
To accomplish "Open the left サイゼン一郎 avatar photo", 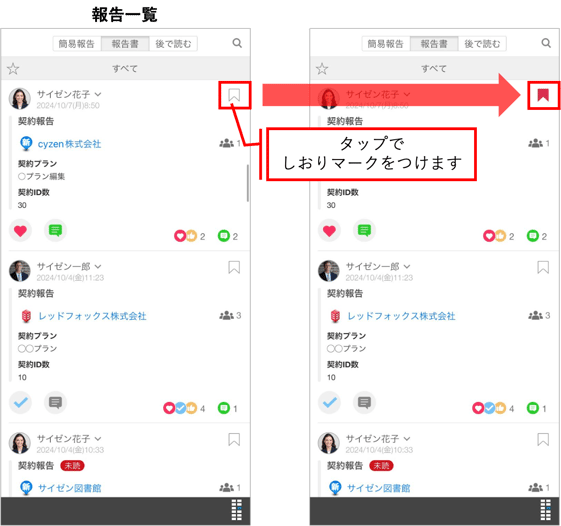I will coord(20,271).
